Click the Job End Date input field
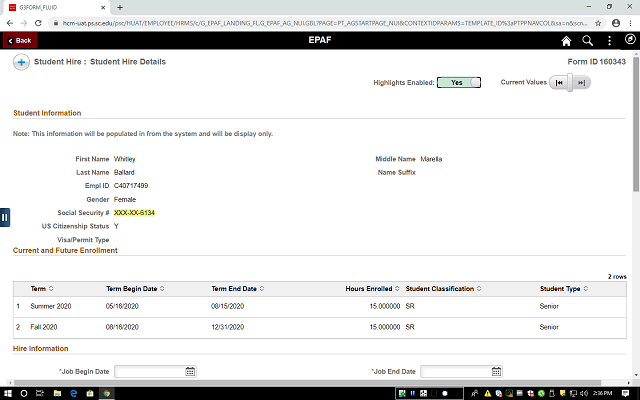Image resolution: width=640 pixels, height=400 pixels. pyautogui.click(x=456, y=371)
